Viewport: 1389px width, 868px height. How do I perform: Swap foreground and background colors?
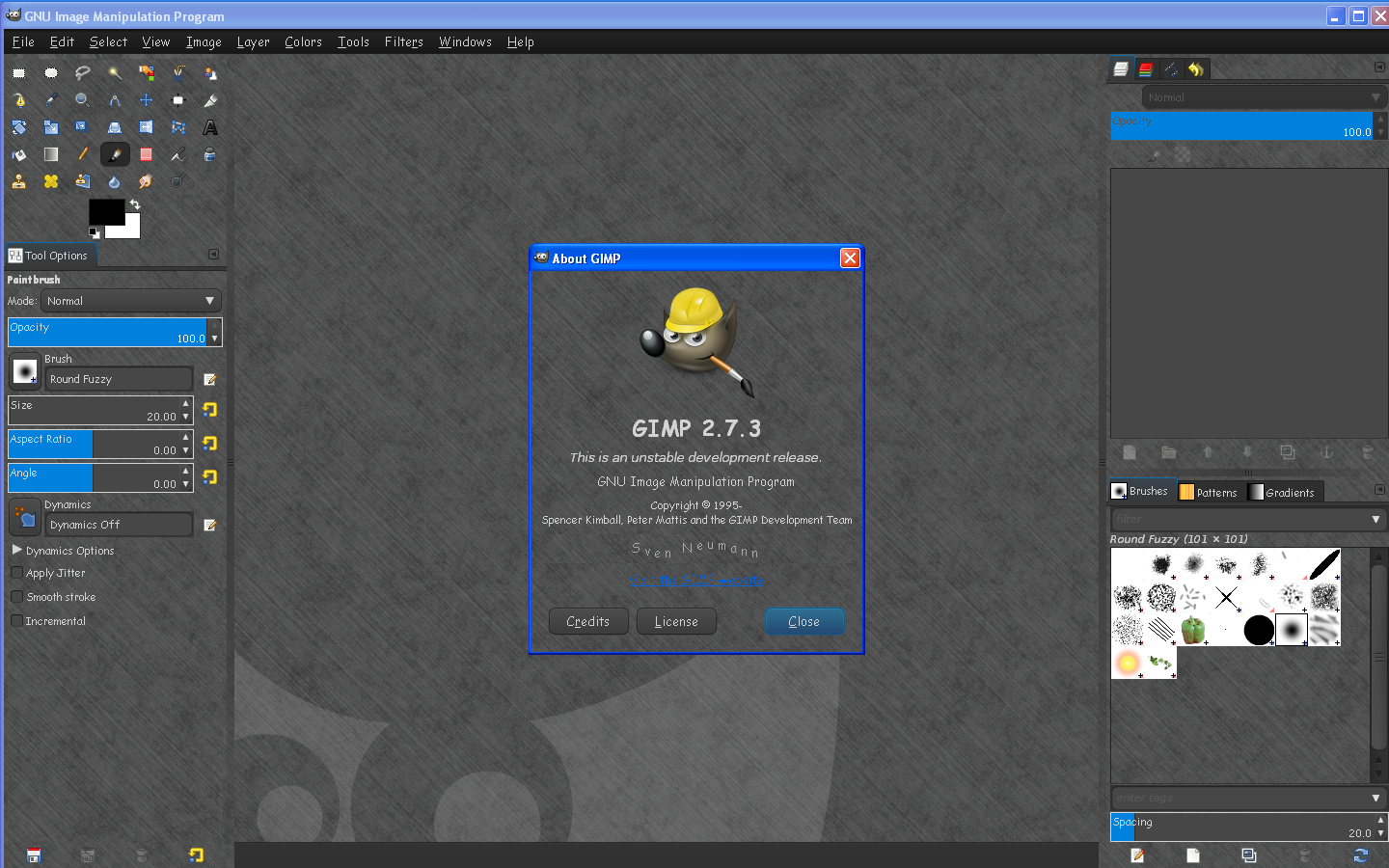[135, 204]
